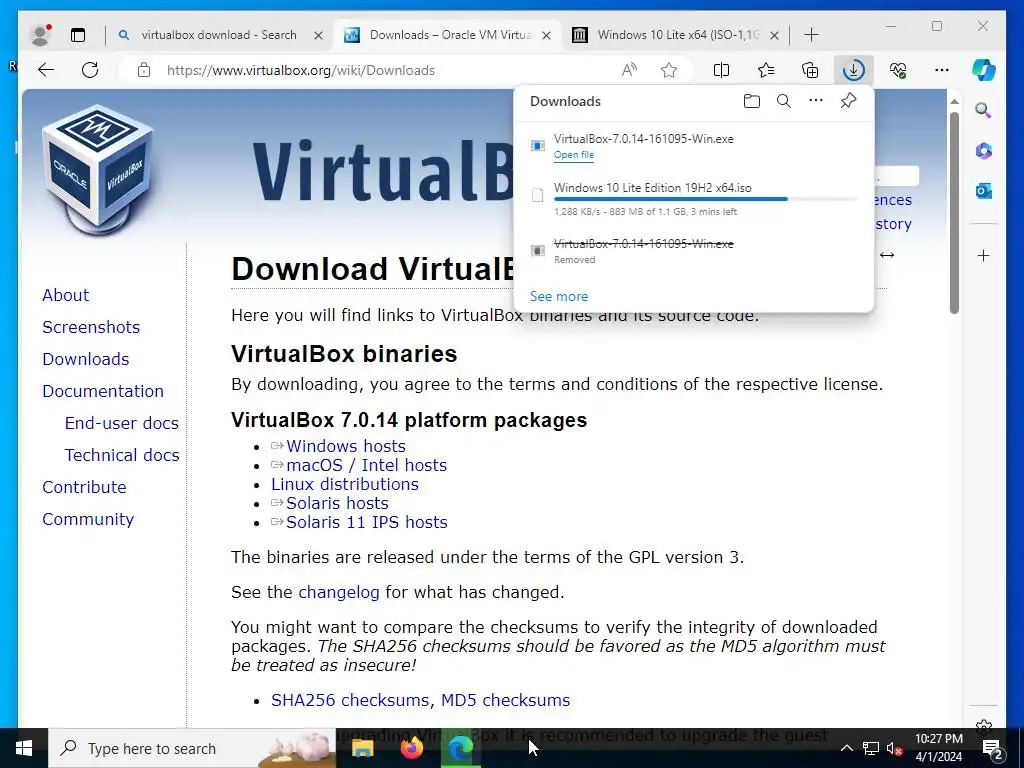This screenshot has height=768, width=1024.
Task: Switch to Windows 10 Lite x64 tab
Action: [675, 35]
